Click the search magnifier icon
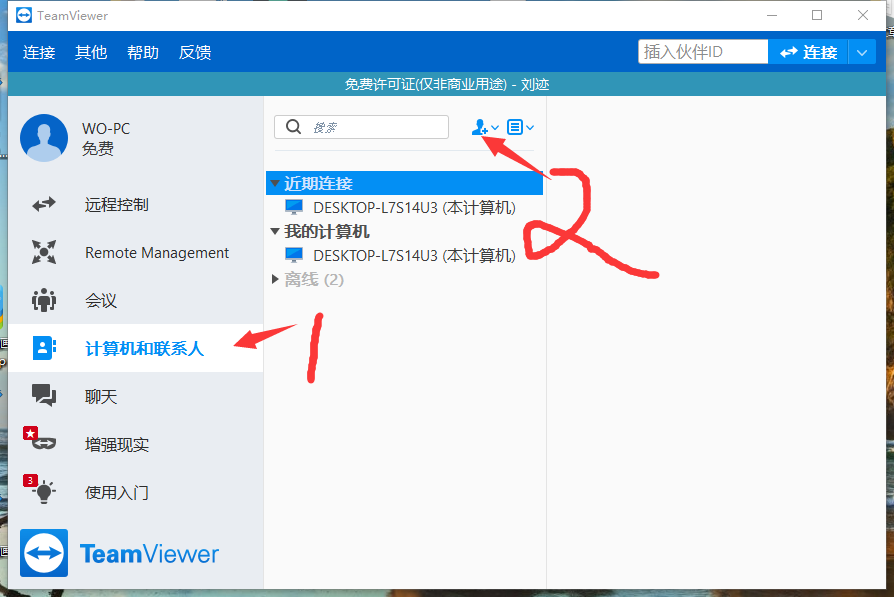The image size is (894, 597). [293, 127]
